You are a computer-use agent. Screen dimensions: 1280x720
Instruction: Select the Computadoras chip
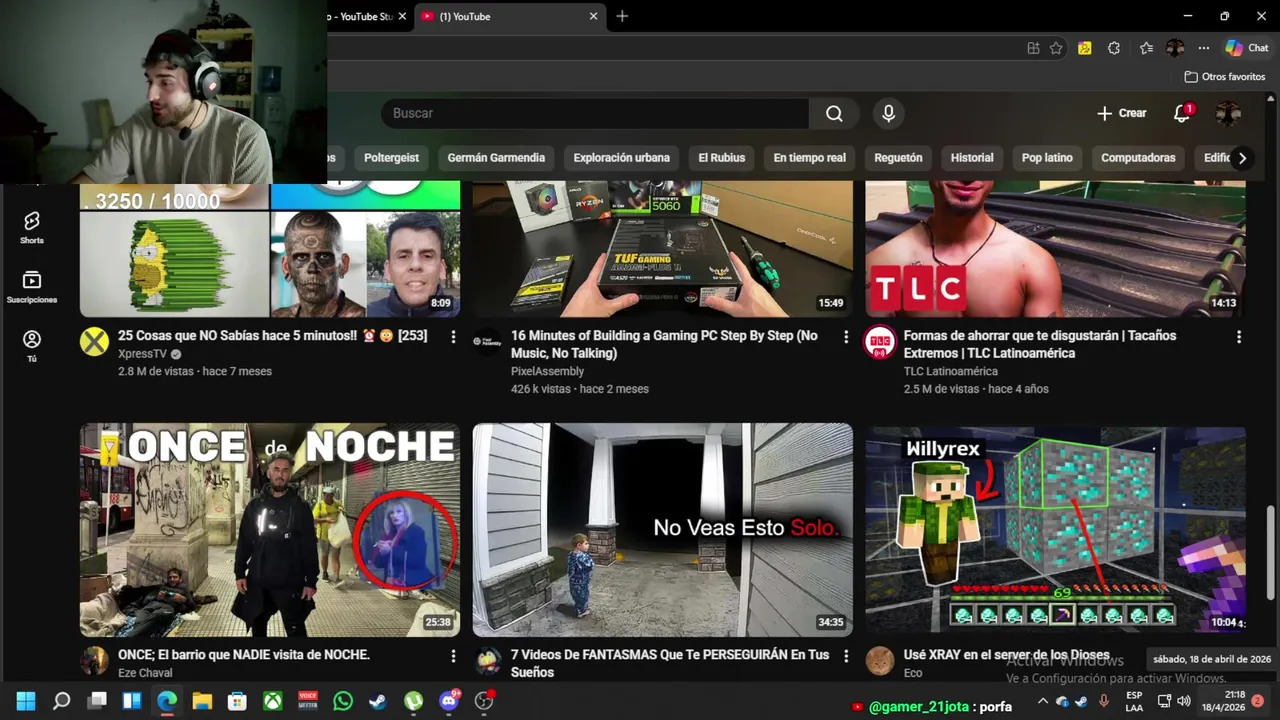[1138, 158]
